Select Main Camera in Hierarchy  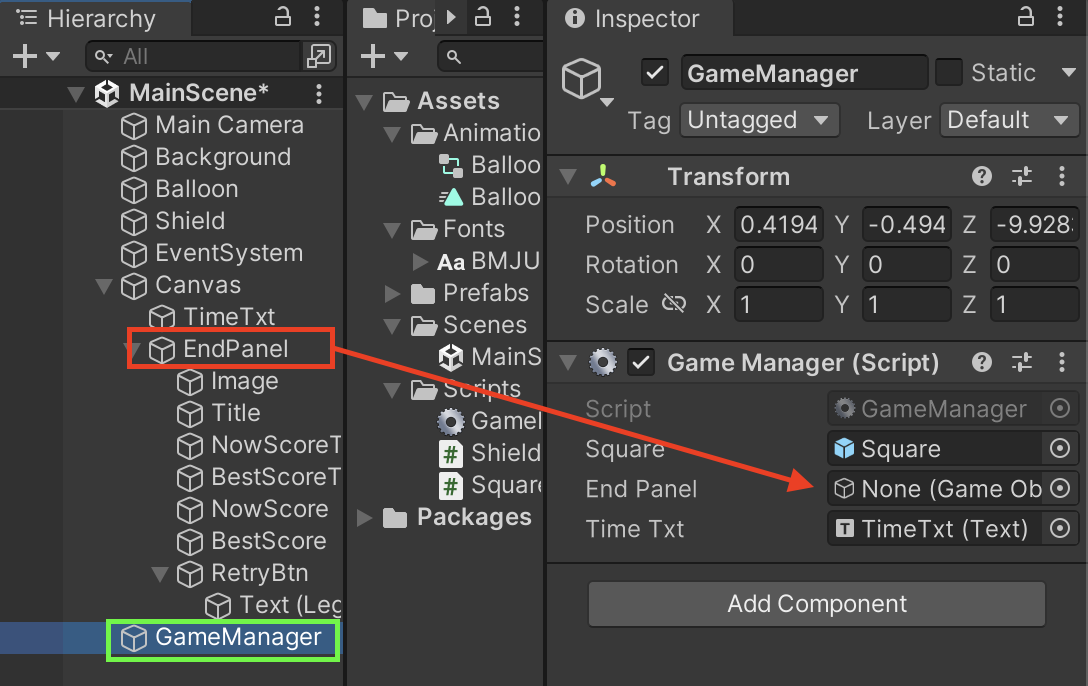pyautogui.click(x=212, y=126)
